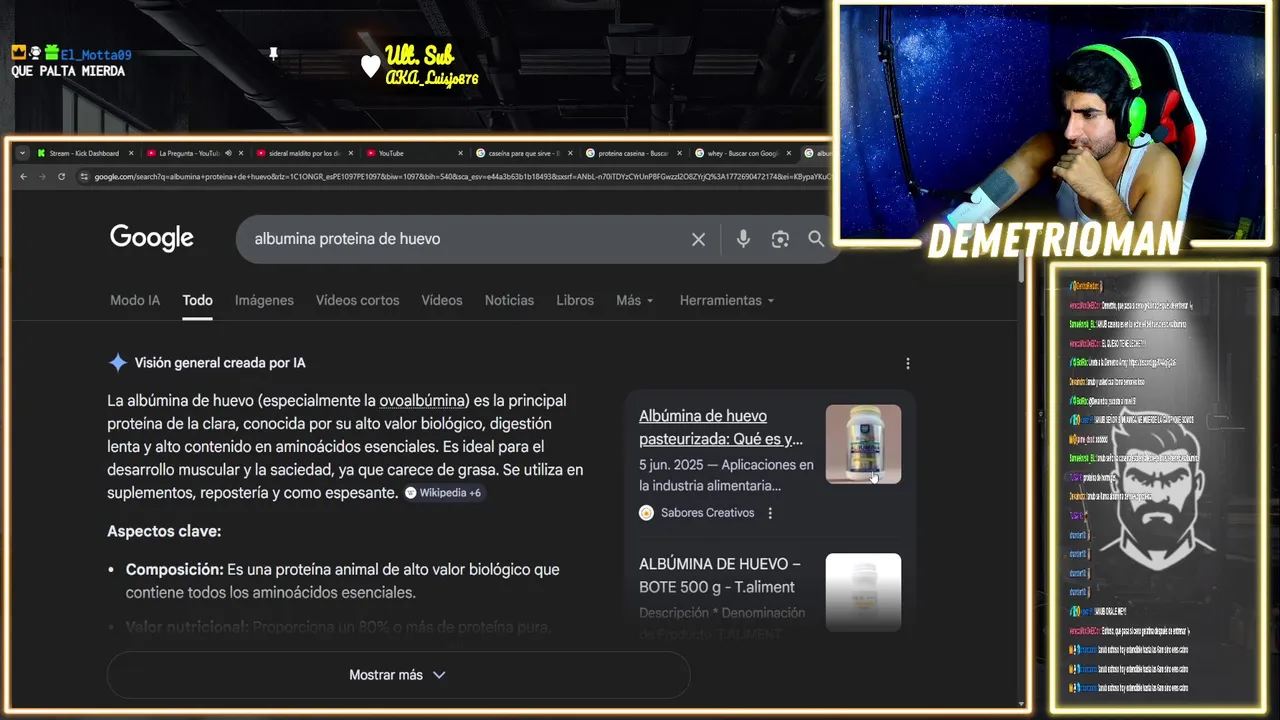Click the site info icon in address bar
This screenshot has height=720, width=1280.
click(85, 177)
